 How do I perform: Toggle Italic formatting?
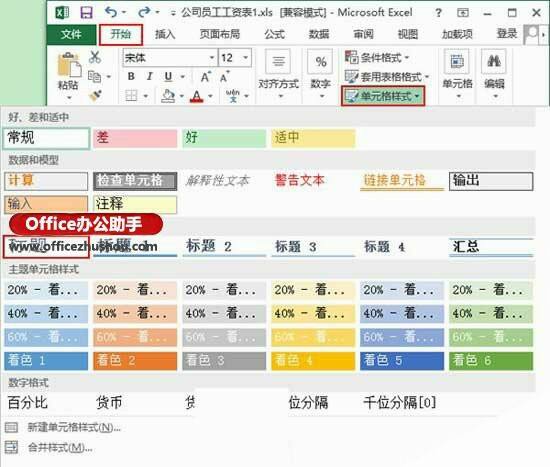click(x=150, y=76)
